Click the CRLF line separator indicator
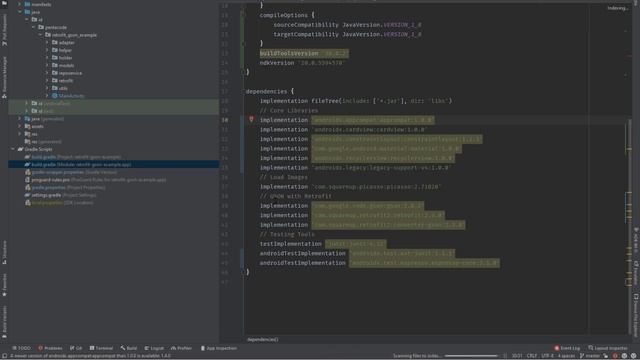Screen dimensions: 640x360 pos(532,356)
